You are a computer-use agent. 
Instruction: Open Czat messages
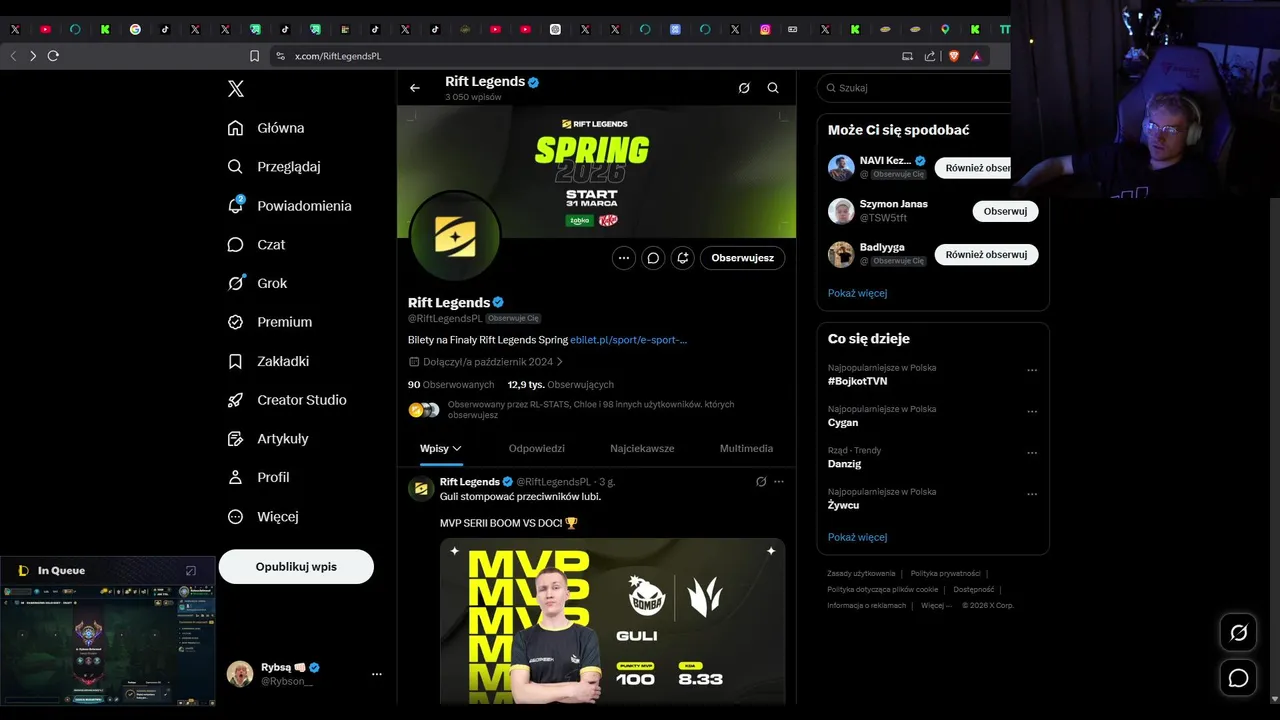coord(256,244)
